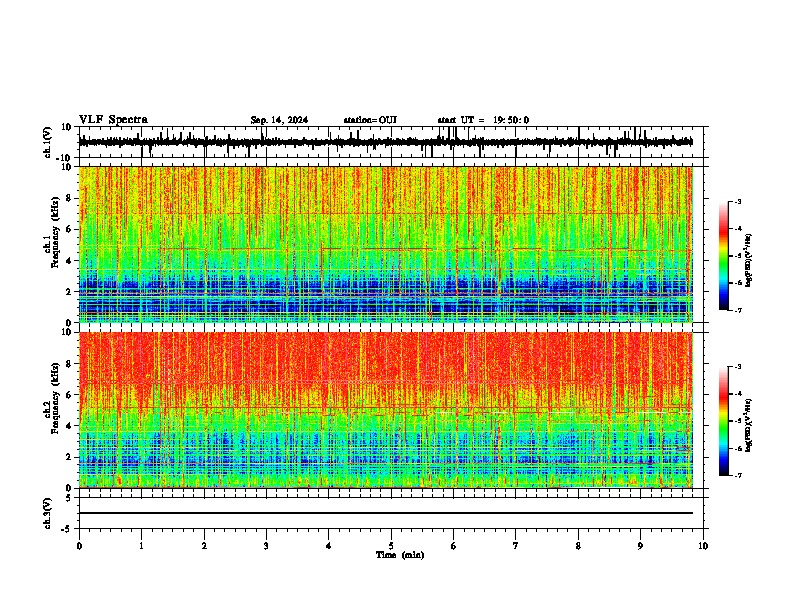Click the ch.1 color bar PSD label
The image size is (792, 612).
749,260
